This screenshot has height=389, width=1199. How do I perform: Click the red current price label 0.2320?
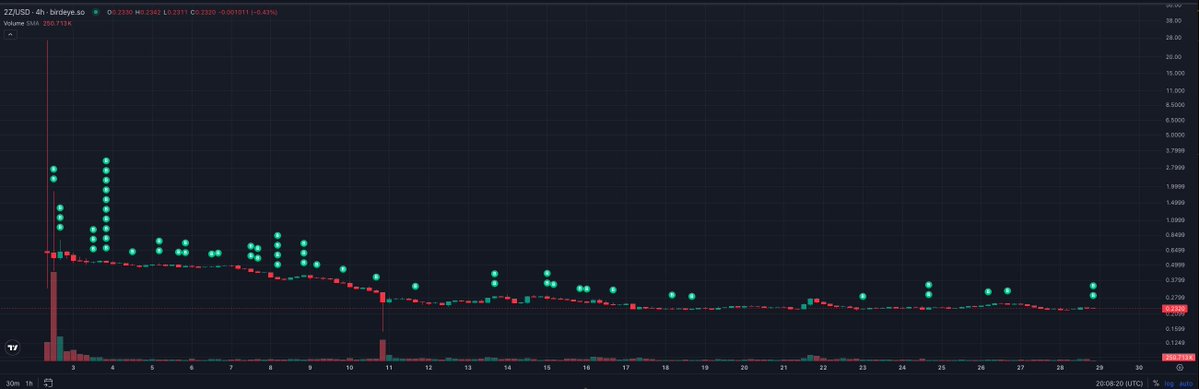(x=1174, y=308)
